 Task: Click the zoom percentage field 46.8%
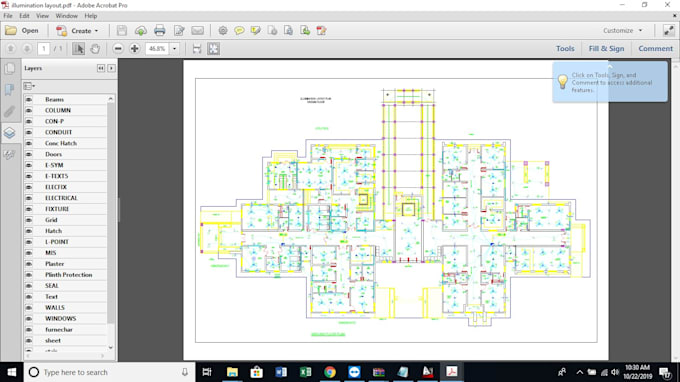tap(157, 49)
